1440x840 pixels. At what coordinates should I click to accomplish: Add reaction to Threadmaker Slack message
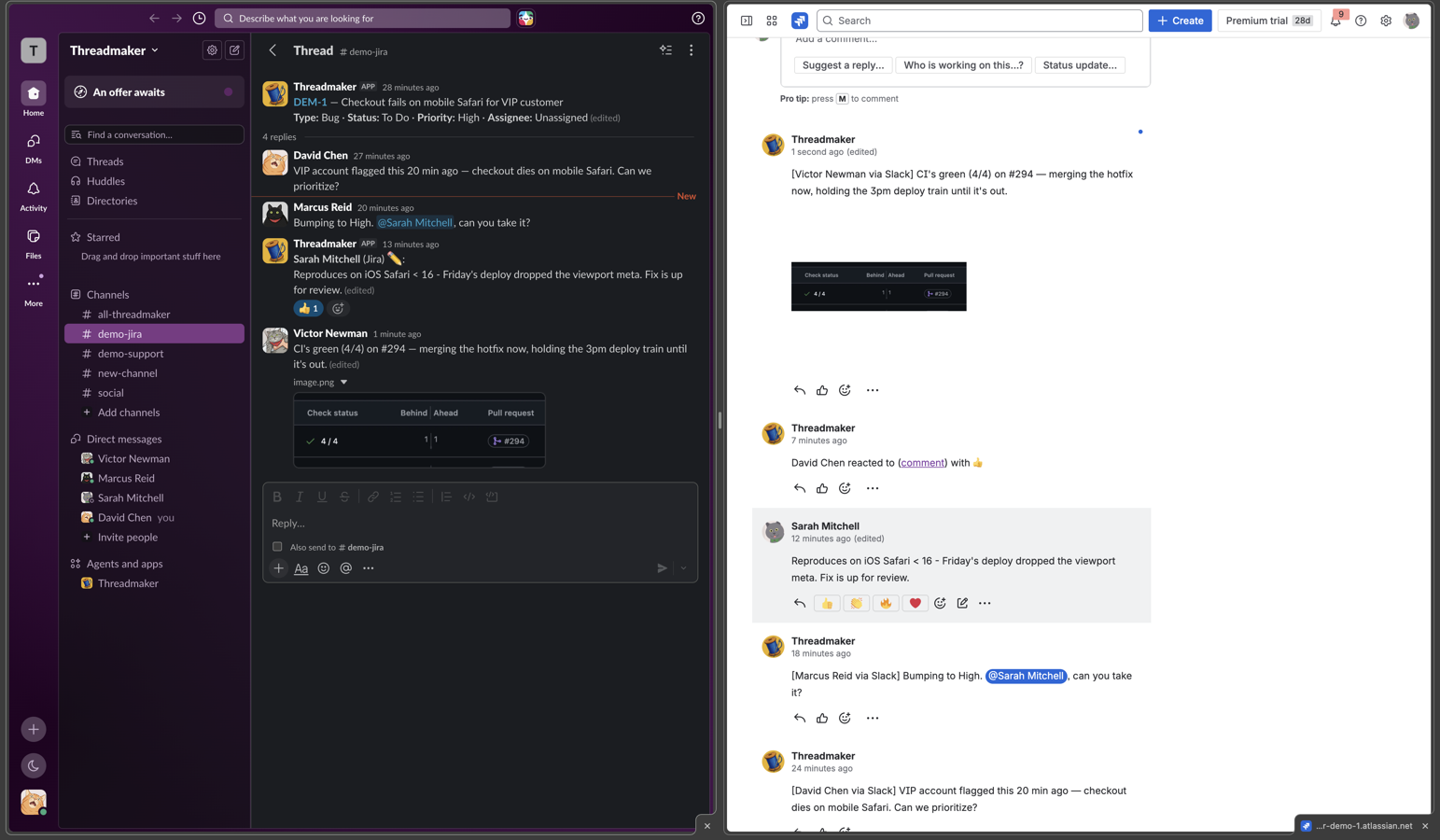tap(338, 308)
